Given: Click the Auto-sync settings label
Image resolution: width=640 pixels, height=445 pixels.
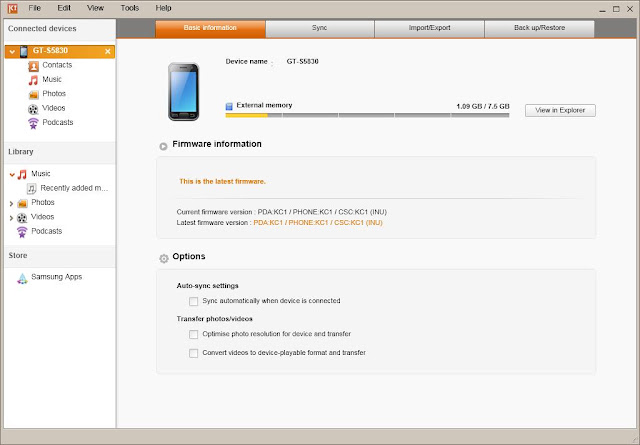Looking at the screenshot, I should (207, 286).
